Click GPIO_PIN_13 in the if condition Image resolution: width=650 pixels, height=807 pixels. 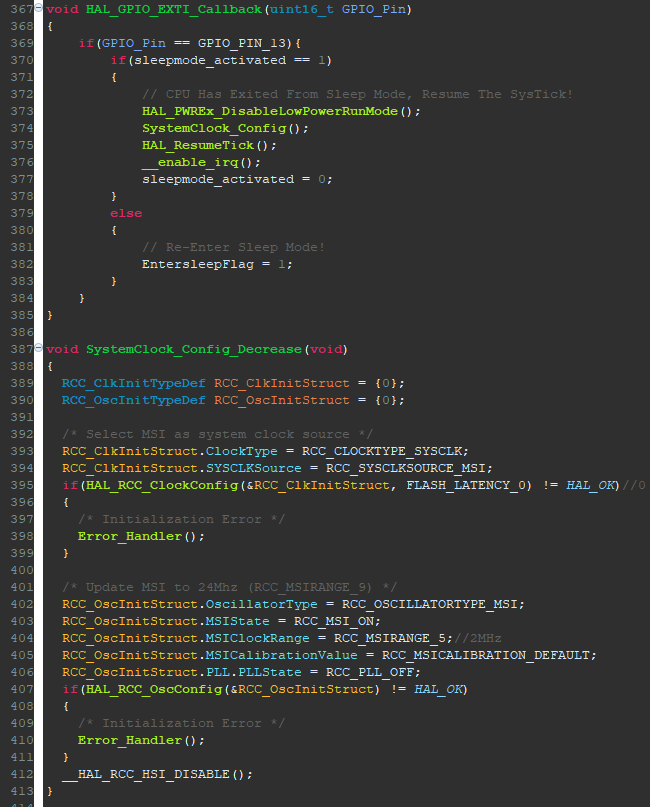click(241, 43)
